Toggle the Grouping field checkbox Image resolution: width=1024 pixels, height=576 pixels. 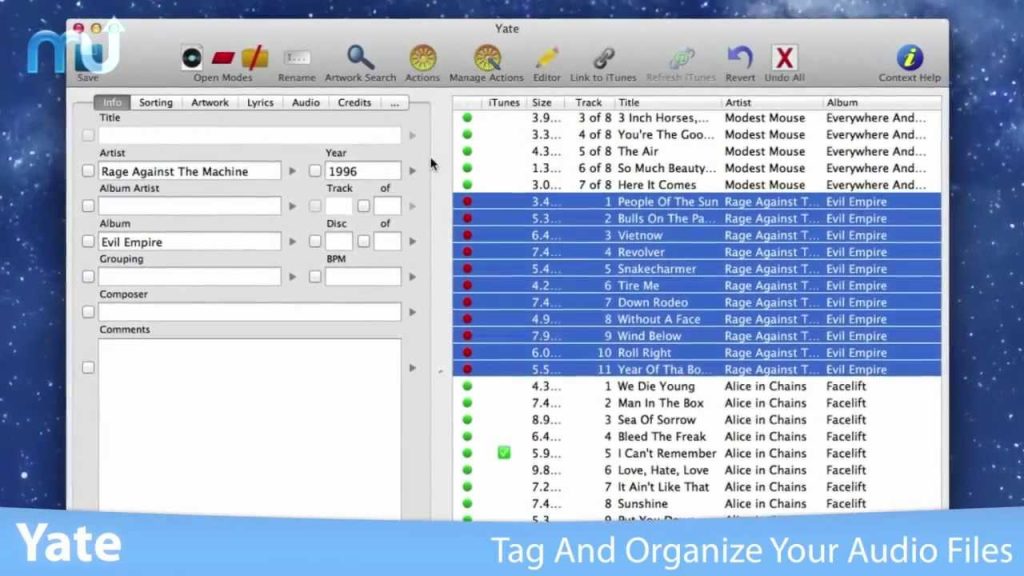(x=88, y=276)
